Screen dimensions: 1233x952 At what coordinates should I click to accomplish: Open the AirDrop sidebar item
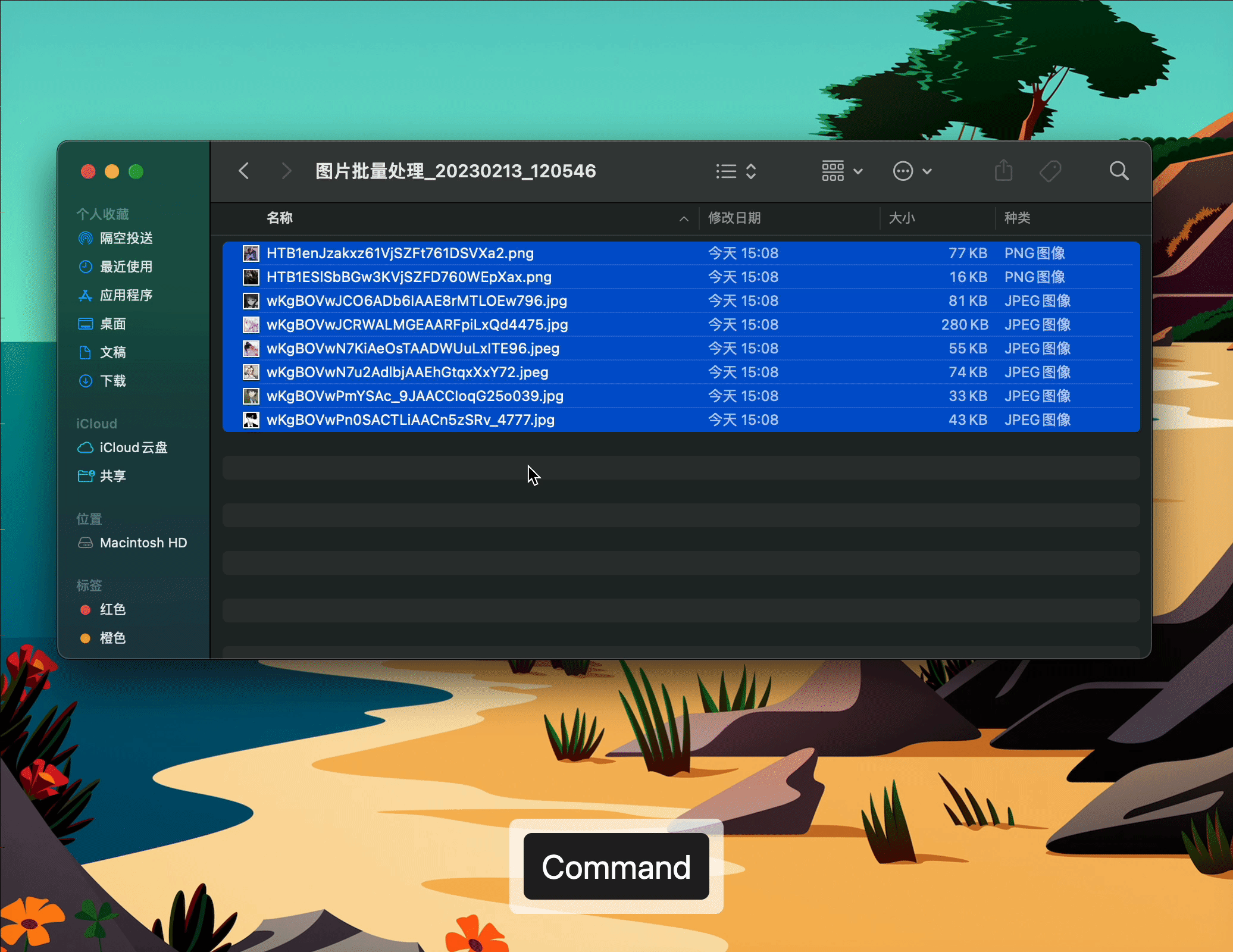tap(126, 238)
